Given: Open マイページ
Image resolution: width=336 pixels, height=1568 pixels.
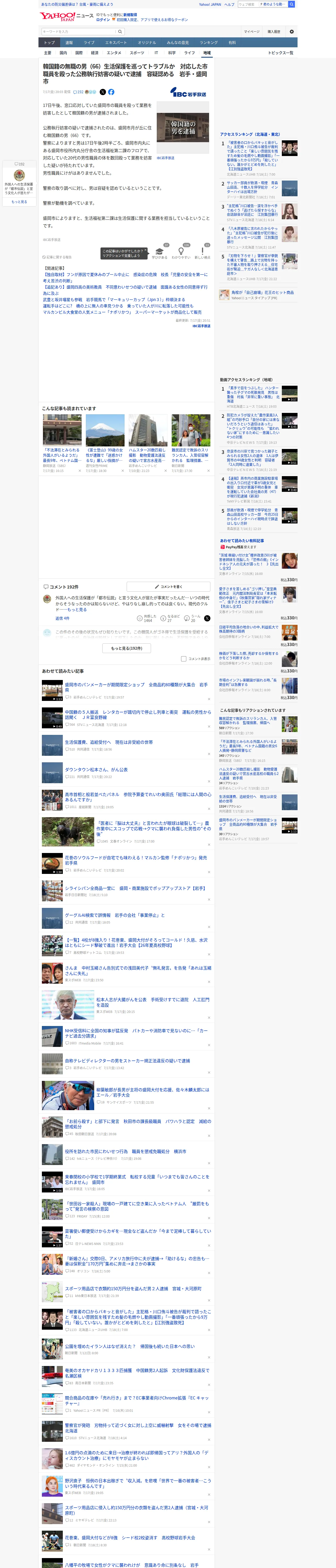Looking at the screenshot, I should [251, 32].
